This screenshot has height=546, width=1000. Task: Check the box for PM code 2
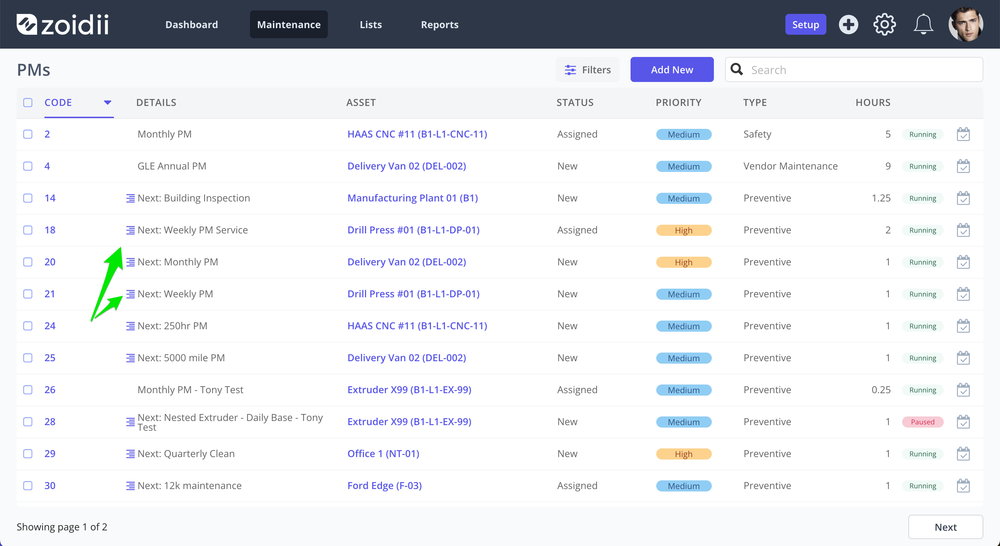[x=27, y=134]
